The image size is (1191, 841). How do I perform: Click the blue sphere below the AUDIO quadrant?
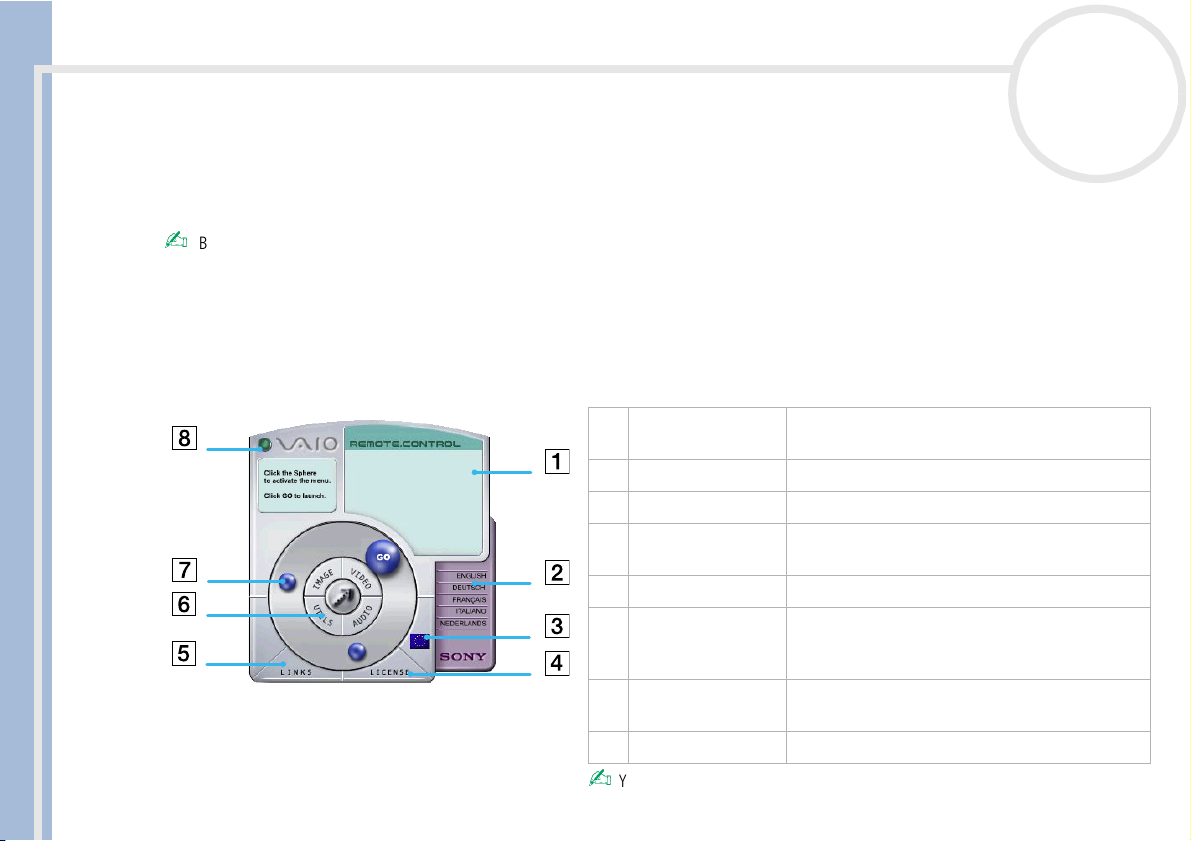tap(357, 652)
